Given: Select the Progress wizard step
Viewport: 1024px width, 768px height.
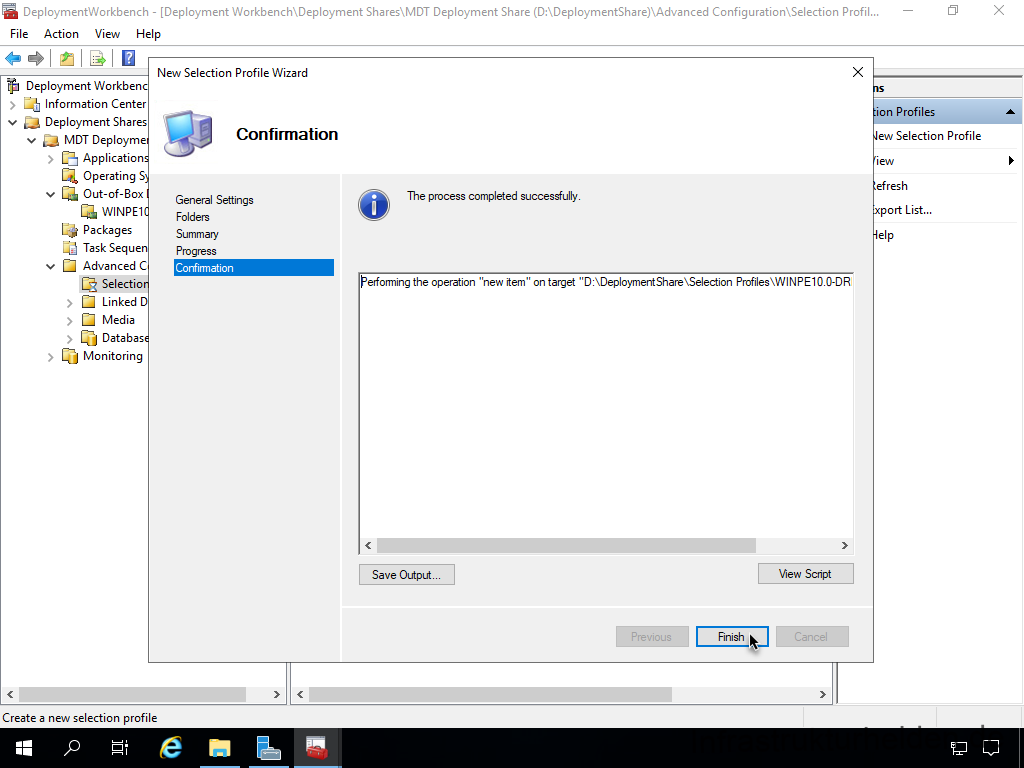Looking at the screenshot, I should [196, 251].
